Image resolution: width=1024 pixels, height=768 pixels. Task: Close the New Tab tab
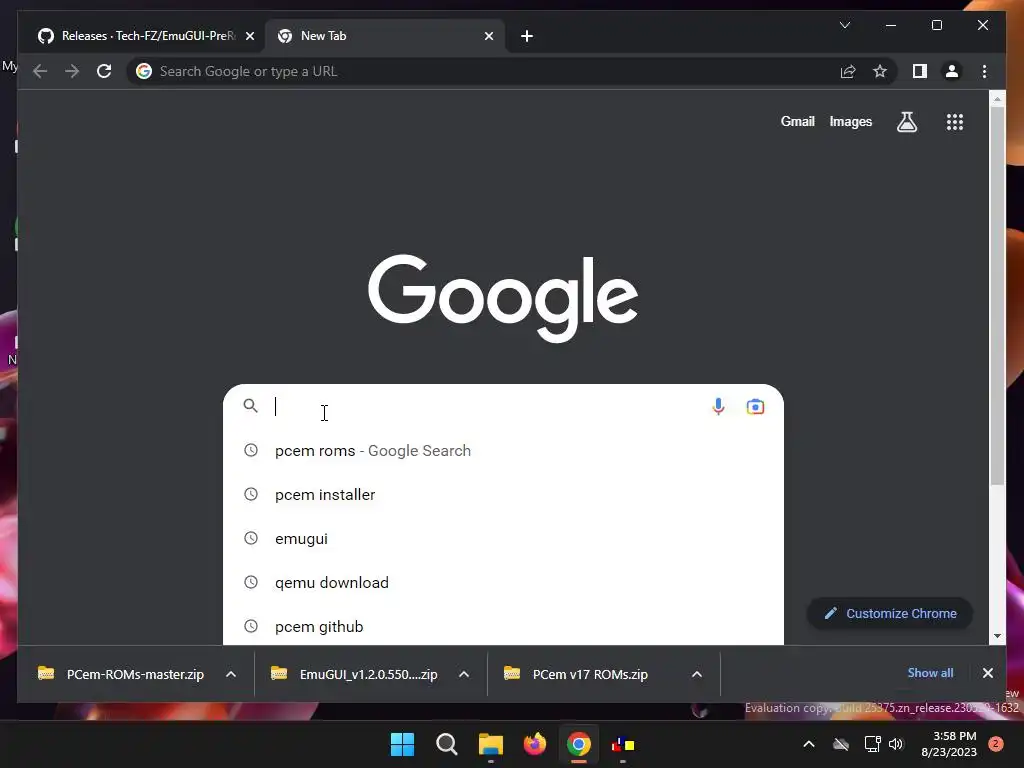488,36
